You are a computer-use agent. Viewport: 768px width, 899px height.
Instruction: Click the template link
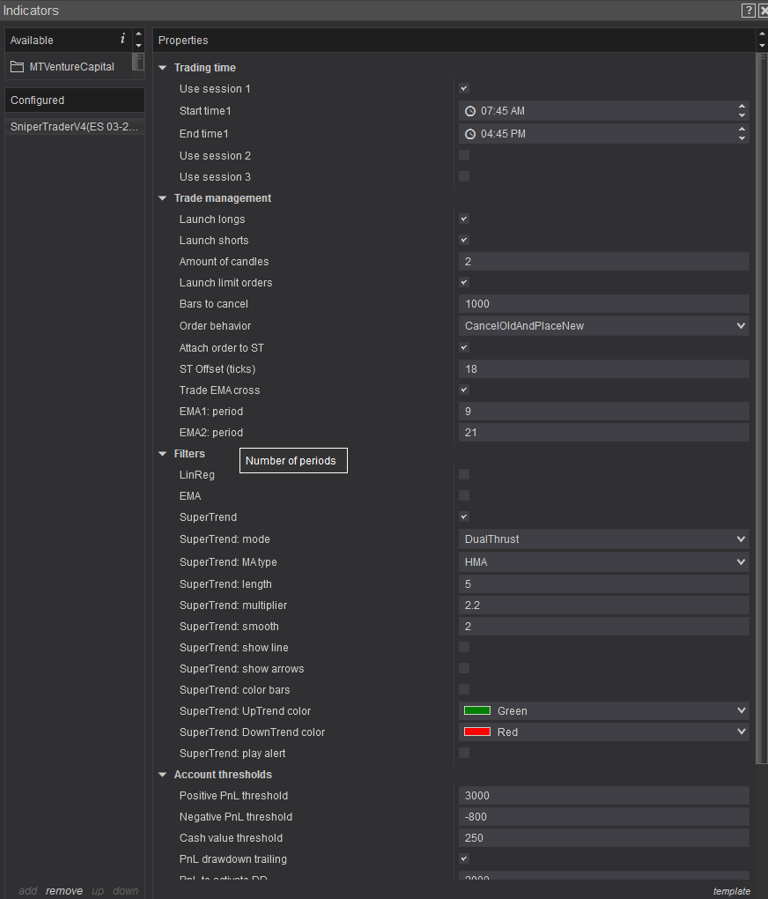(x=731, y=891)
